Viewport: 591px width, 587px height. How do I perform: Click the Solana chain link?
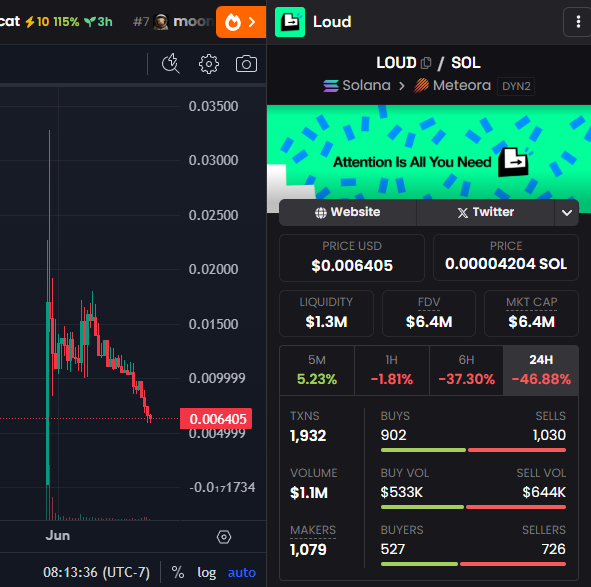pyautogui.click(x=357, y=86)
